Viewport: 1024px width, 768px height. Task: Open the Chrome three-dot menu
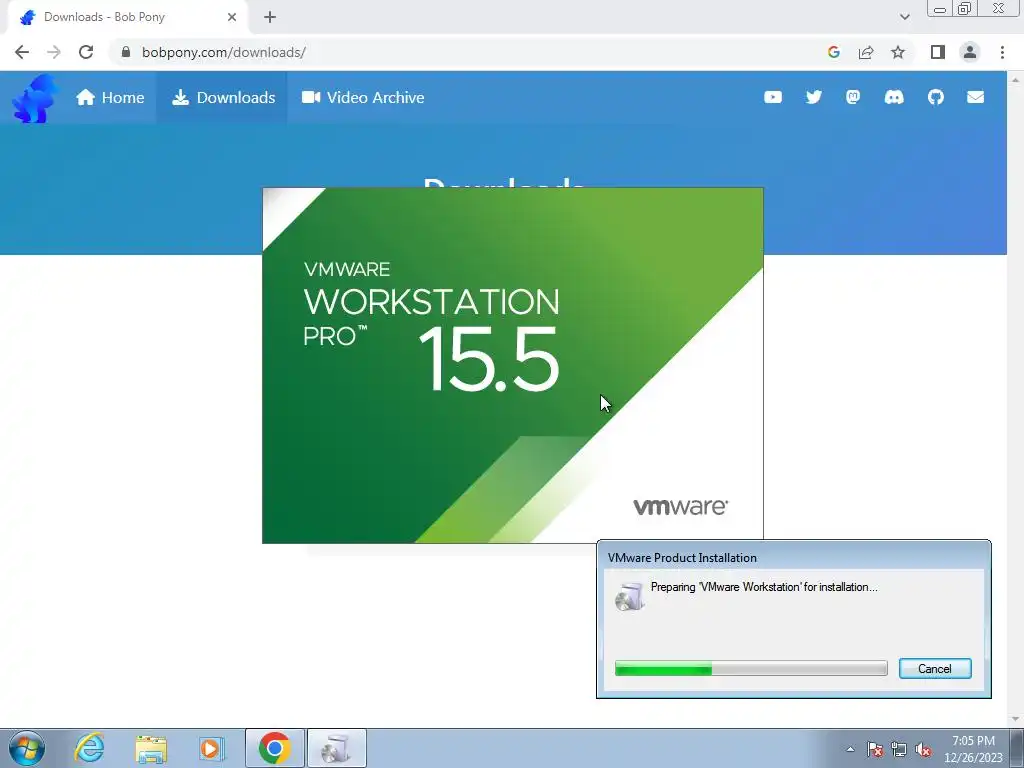pos(1002,52)
